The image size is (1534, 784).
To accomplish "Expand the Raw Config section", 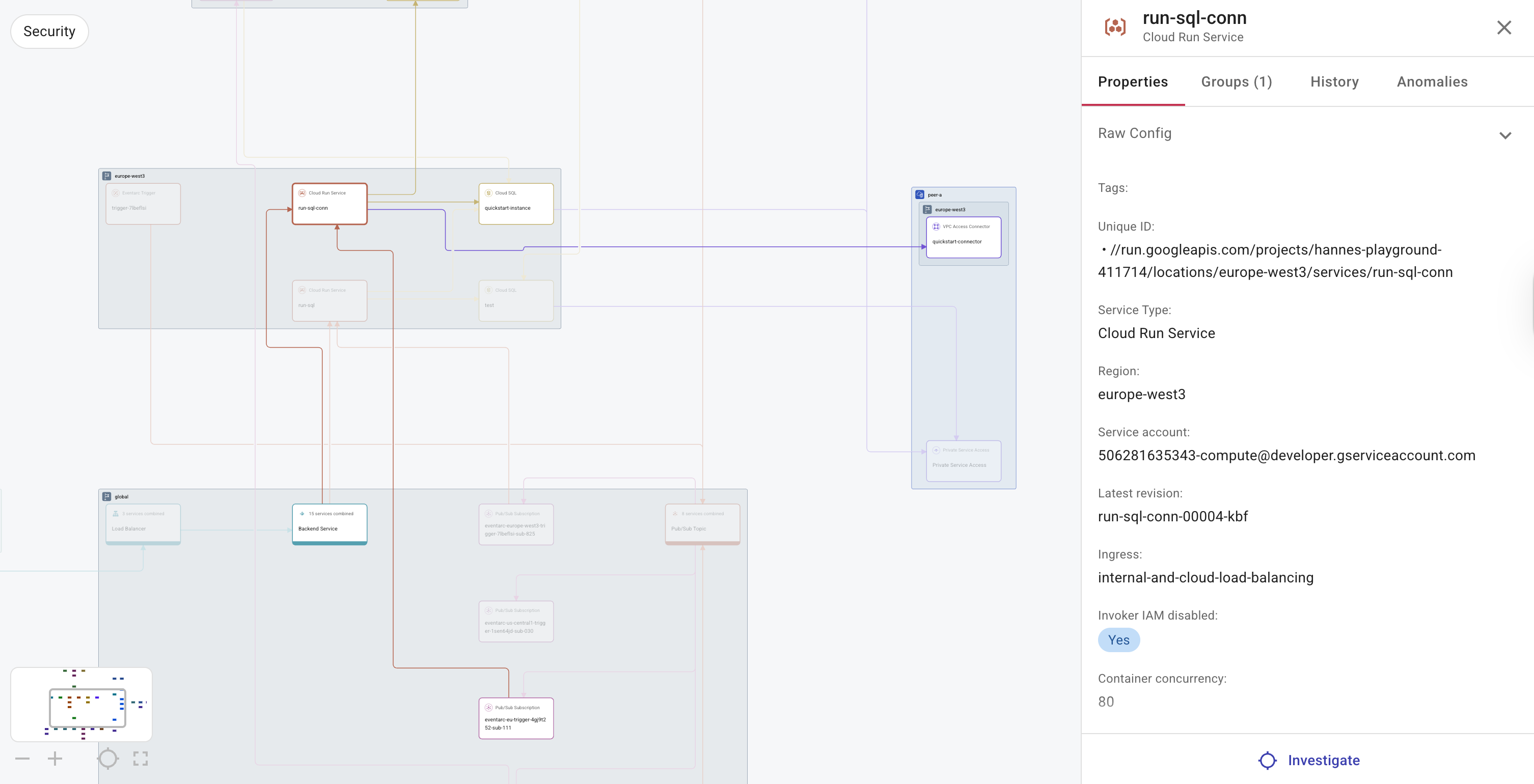I will tap(1506, 135).
